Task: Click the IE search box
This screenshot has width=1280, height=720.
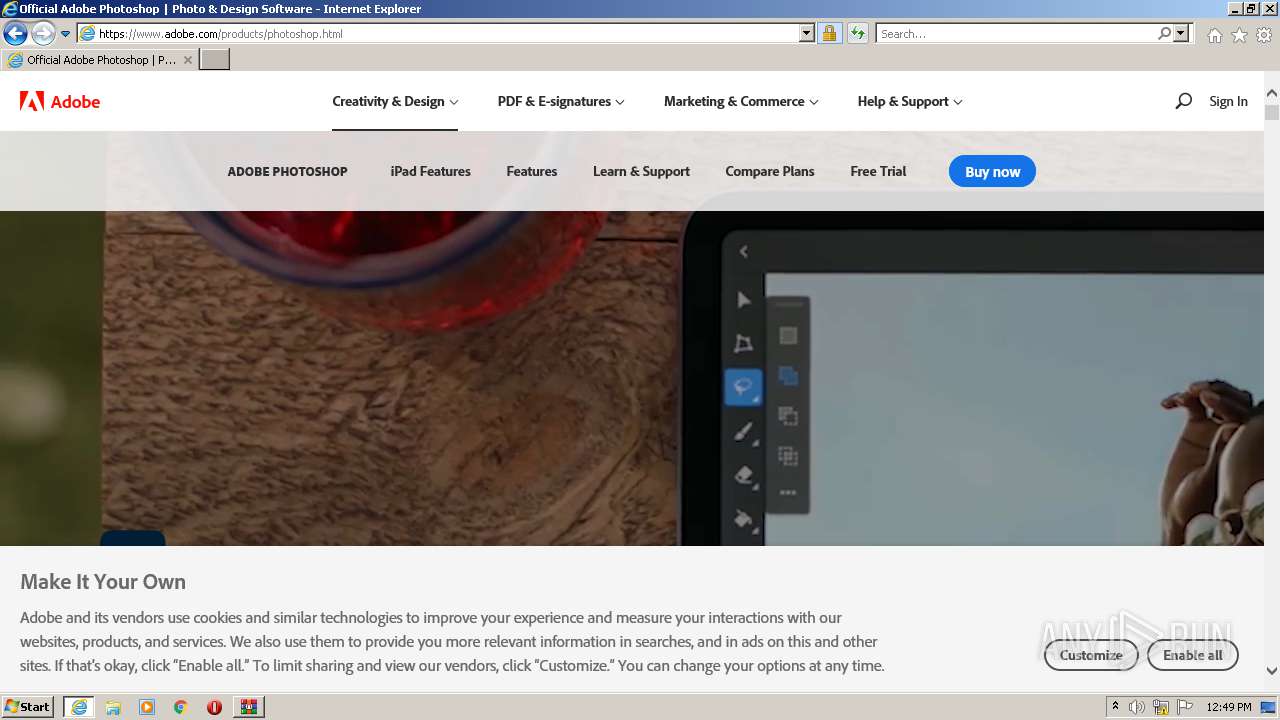Action: [1015, 33]
